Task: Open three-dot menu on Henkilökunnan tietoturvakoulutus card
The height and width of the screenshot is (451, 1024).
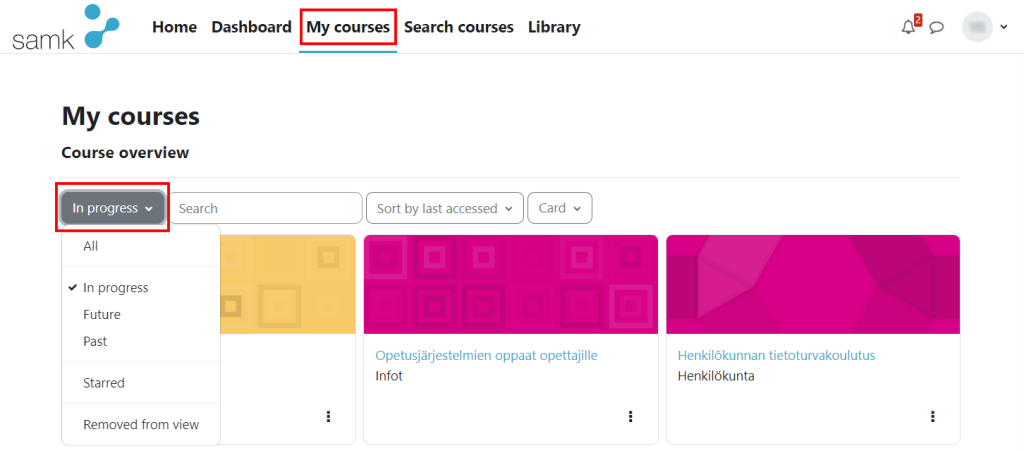Action: click(933, 416)
